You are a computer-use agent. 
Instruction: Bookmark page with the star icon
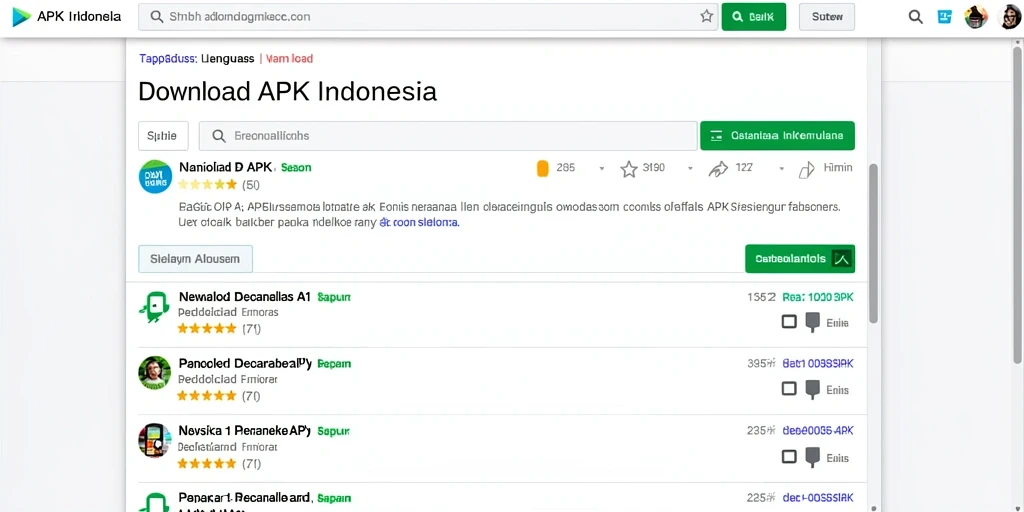point(707,17)
